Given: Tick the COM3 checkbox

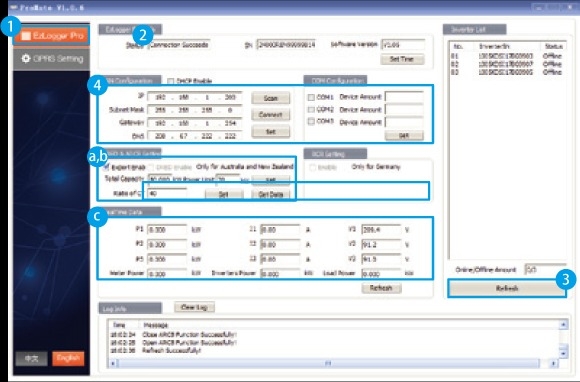Looking at the screenshot, I should coord(311,121).
